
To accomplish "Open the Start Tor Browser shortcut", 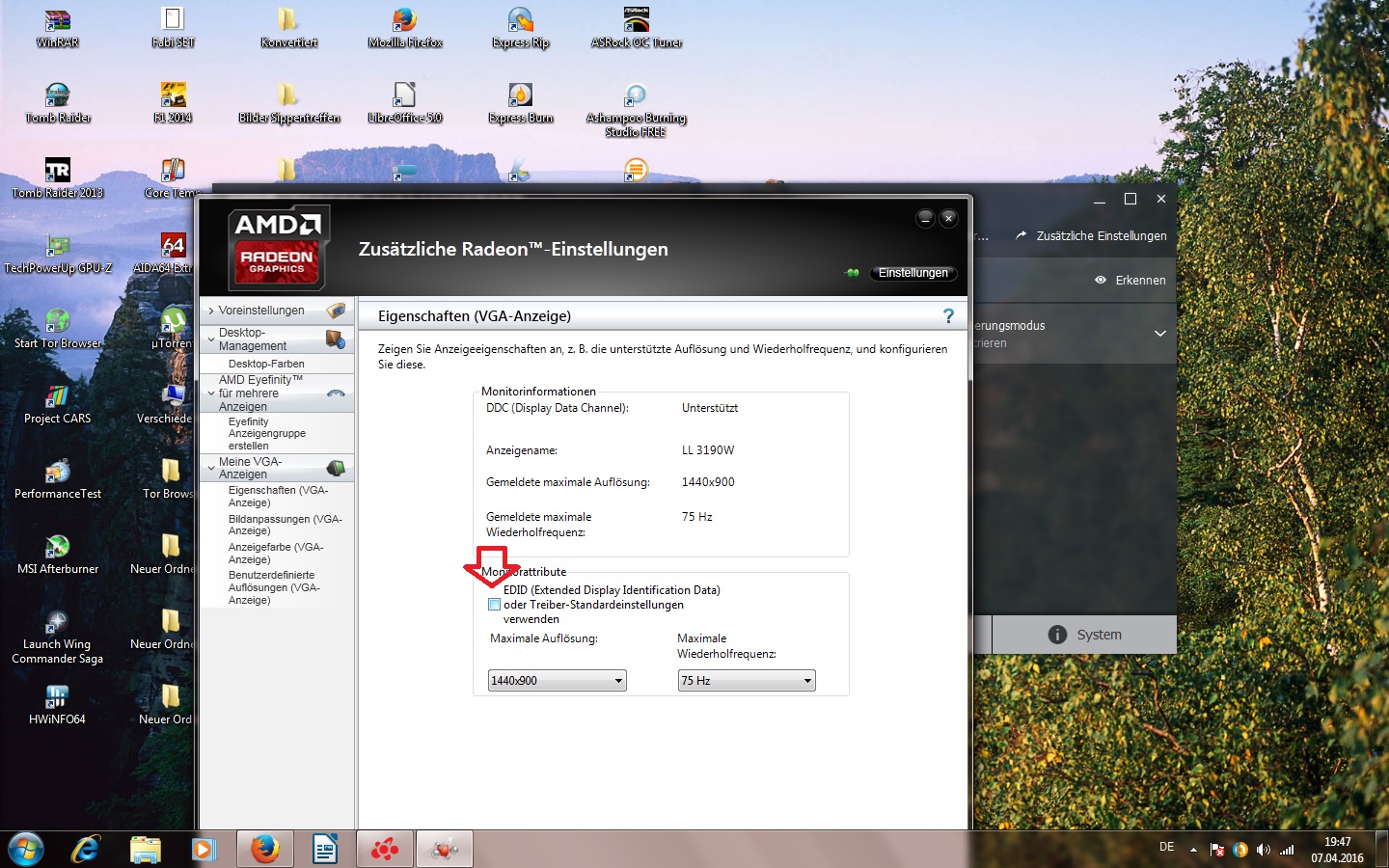I will (58, 328).
